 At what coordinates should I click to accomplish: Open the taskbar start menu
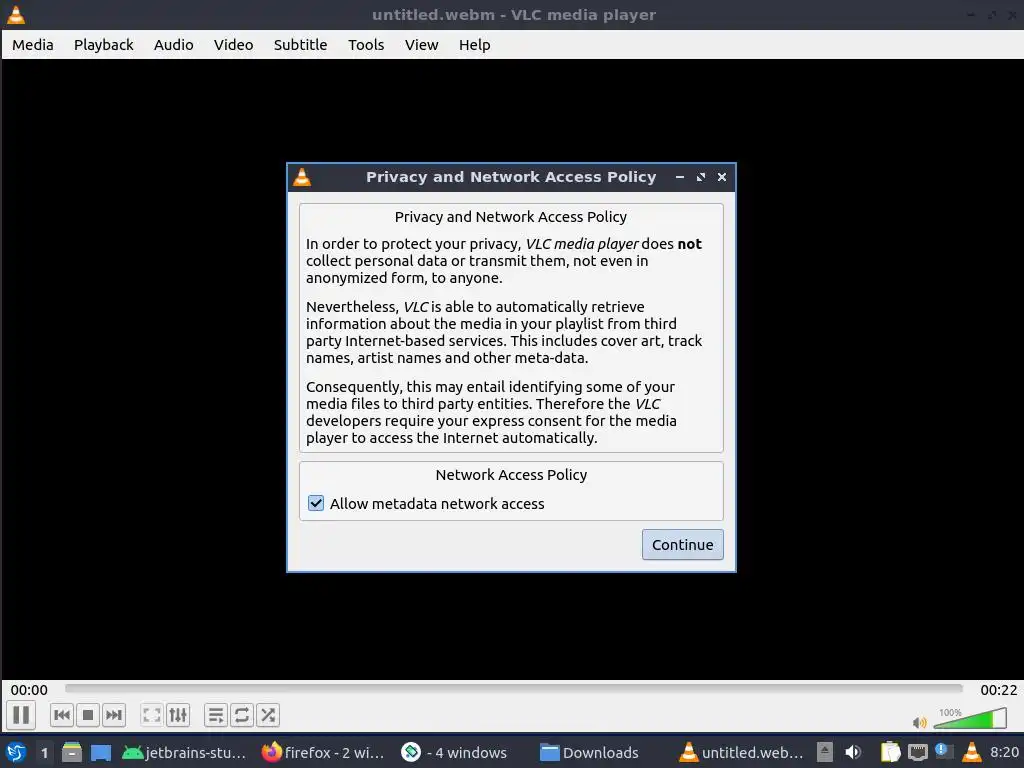point(16,752)
